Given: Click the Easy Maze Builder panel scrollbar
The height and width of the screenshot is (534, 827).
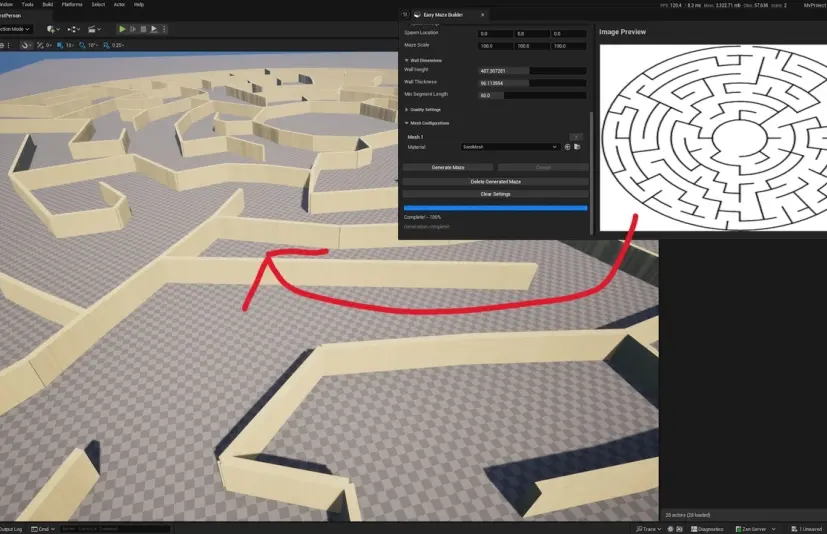Looking at the screenshot, I should click(x=591, y=173).
